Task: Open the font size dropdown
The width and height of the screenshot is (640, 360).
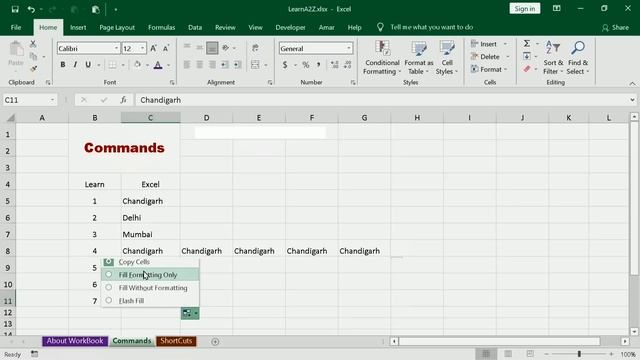Action: [x=142, y=48]
